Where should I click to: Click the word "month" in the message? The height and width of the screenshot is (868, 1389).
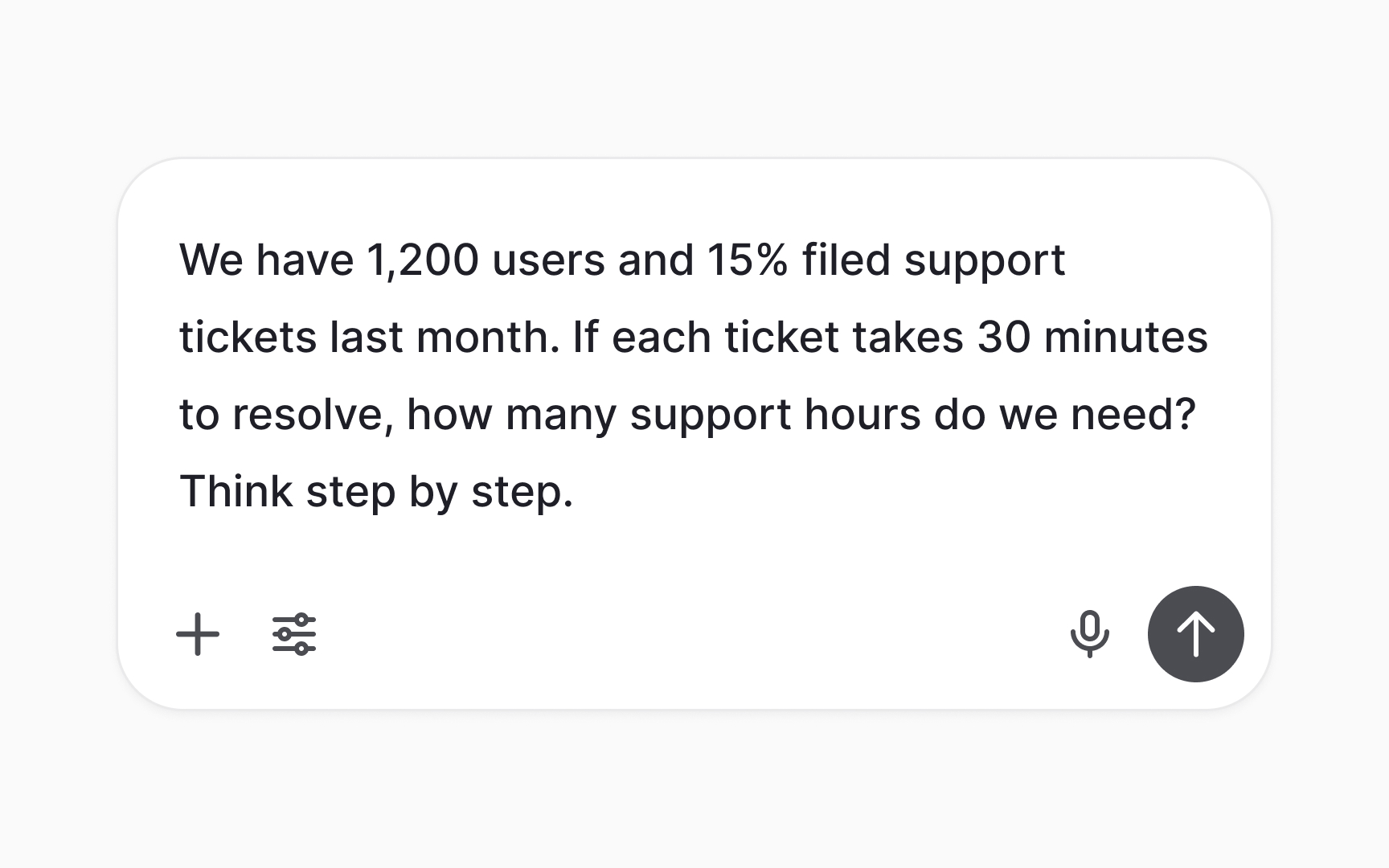tap(482, 337)
